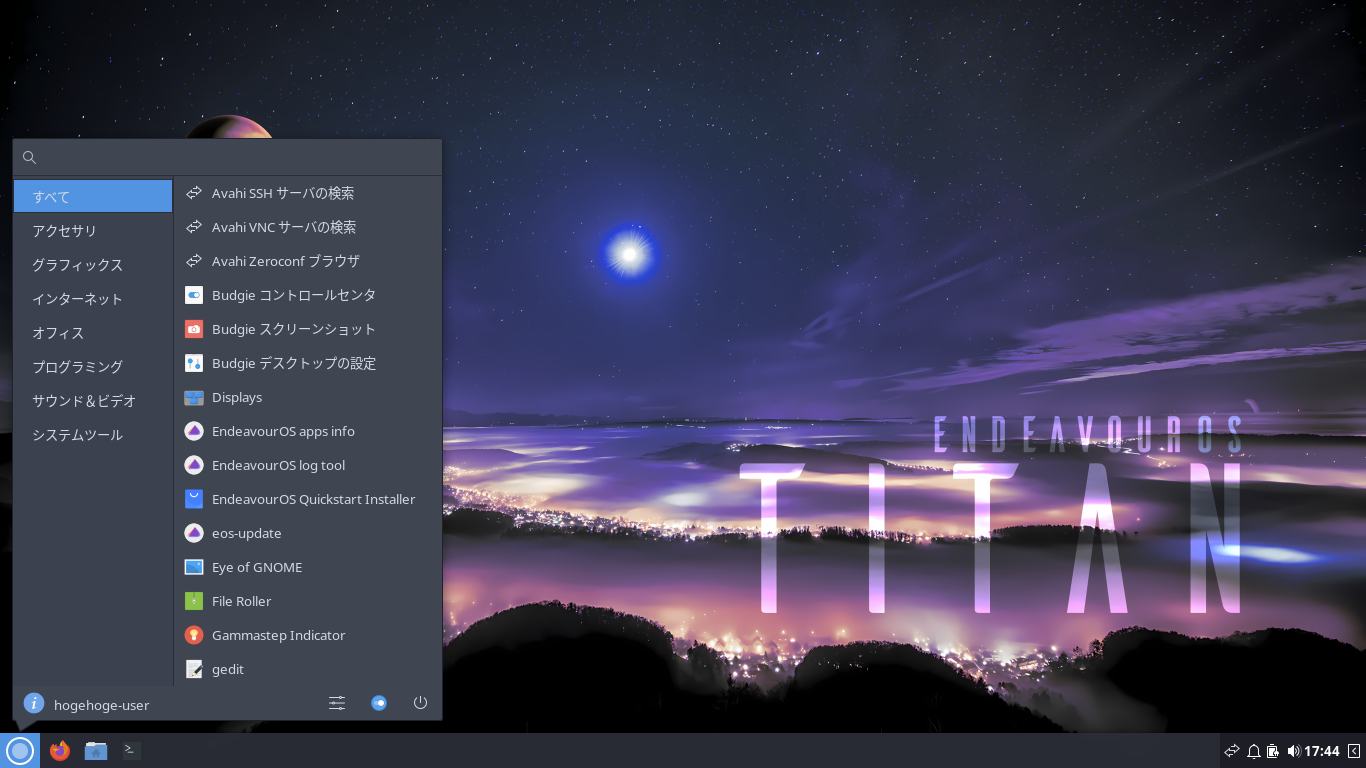Select the すべて category

[93, 196]
